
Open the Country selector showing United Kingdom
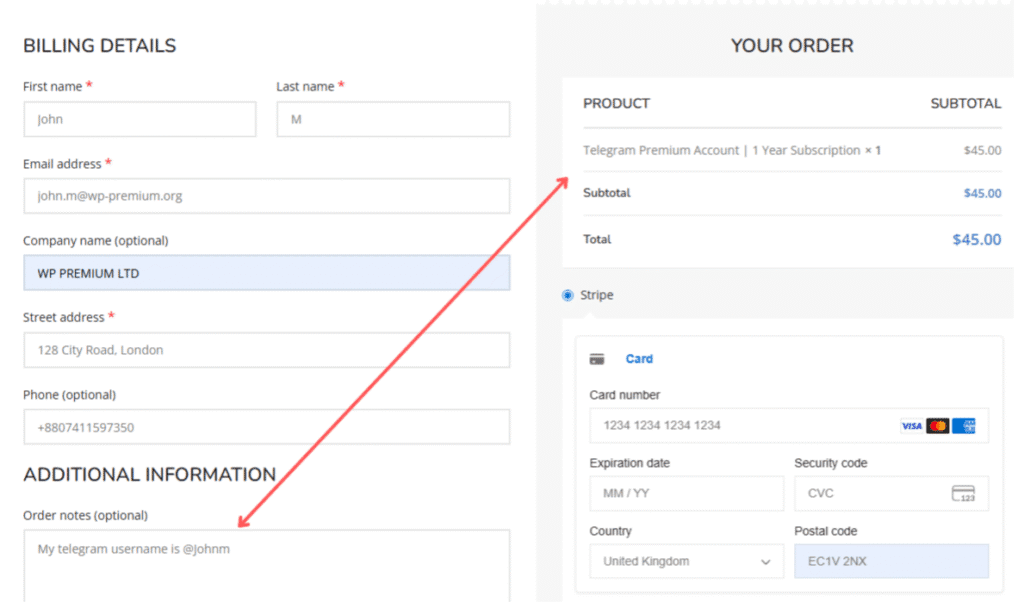(x=687, y=561)
